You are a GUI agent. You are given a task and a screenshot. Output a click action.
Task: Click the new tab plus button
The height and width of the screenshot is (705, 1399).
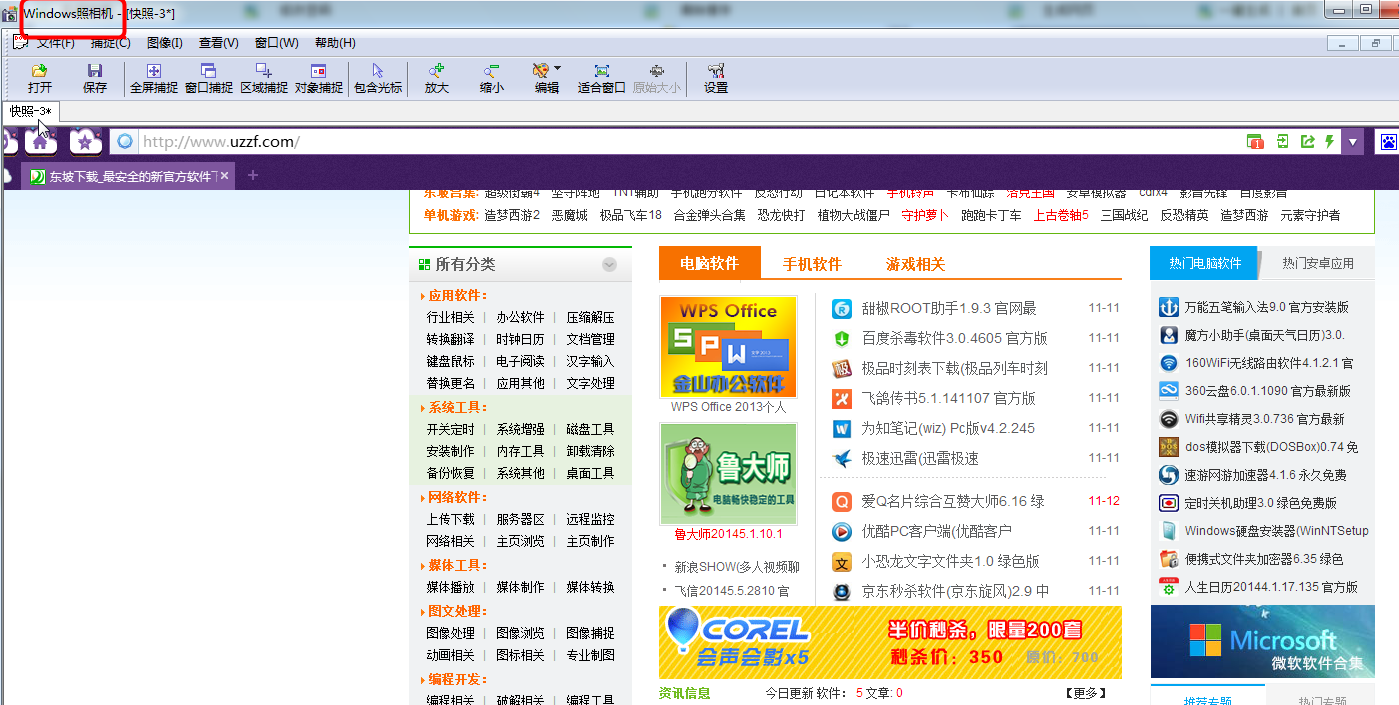click(x=253, y=176)
